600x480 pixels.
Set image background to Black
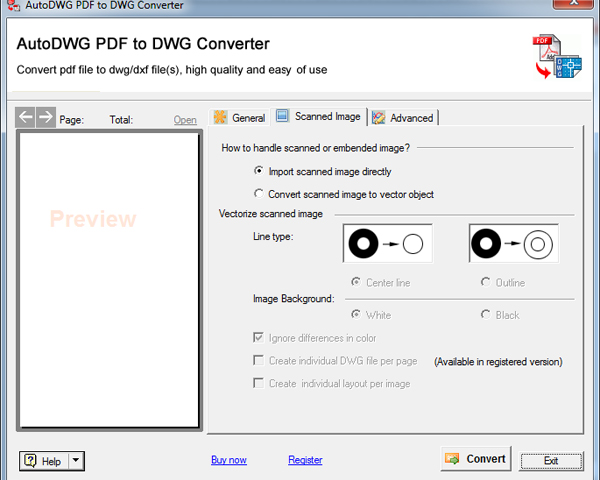coord(486,314)
